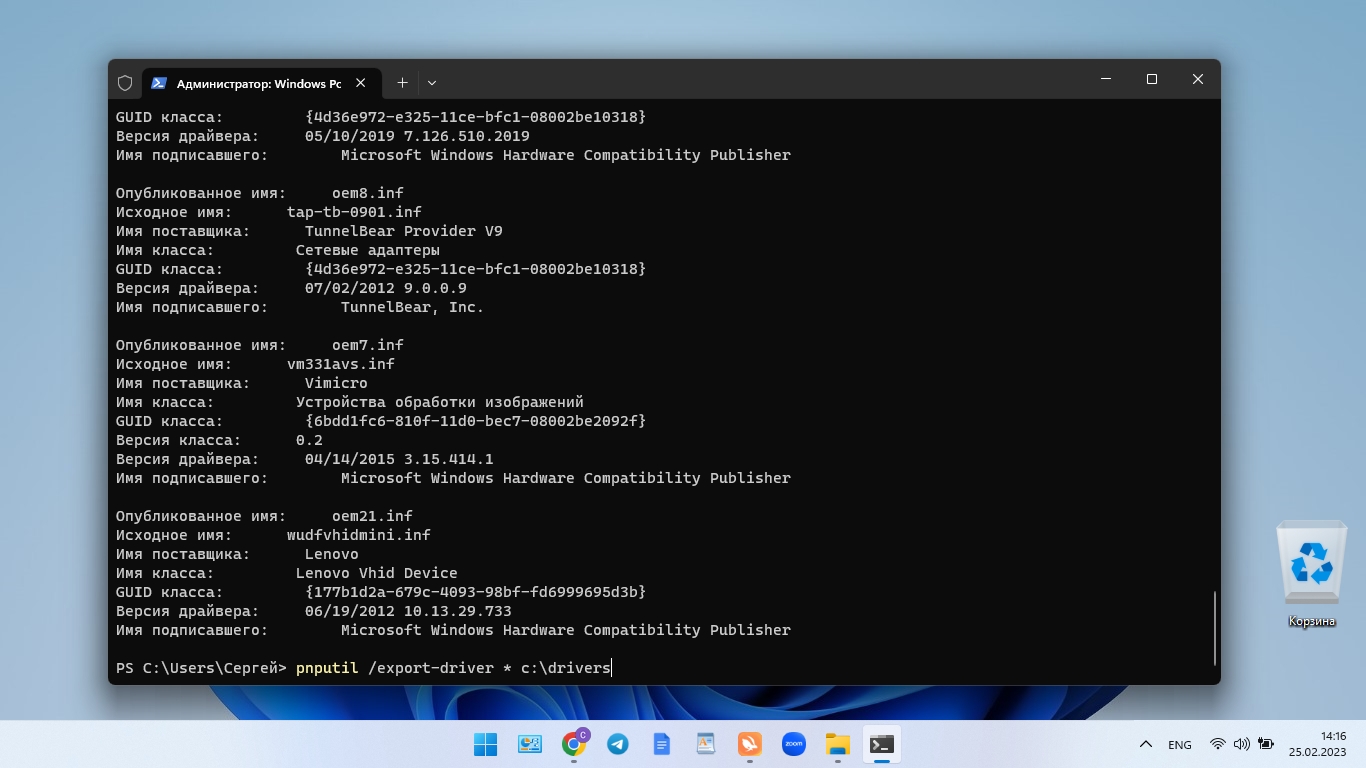The width and height of the screenshot is (1366, 768).
Task: Click the text 04/14/2015 3.15.414.1
Action: click(x=399, y=459)
